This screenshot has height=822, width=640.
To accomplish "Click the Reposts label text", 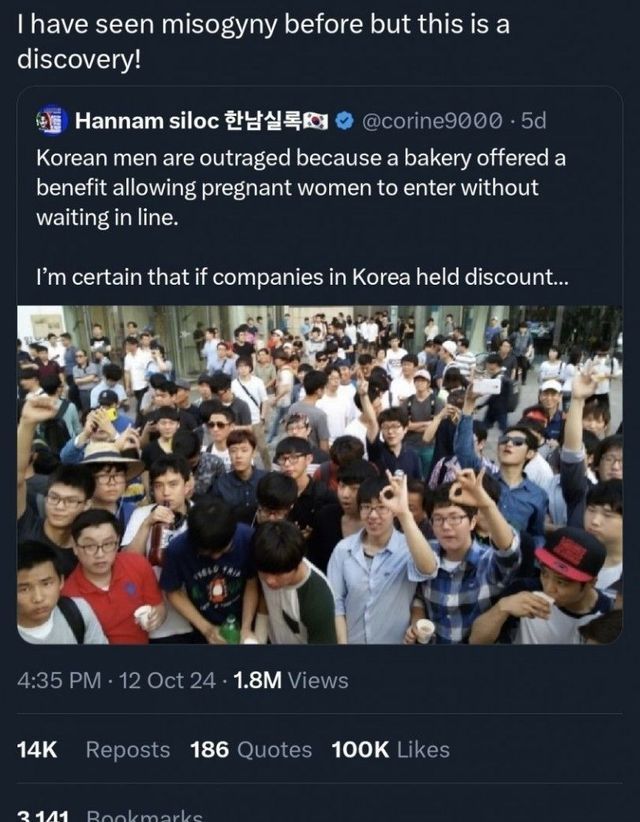I will click(x=128, y=750).
